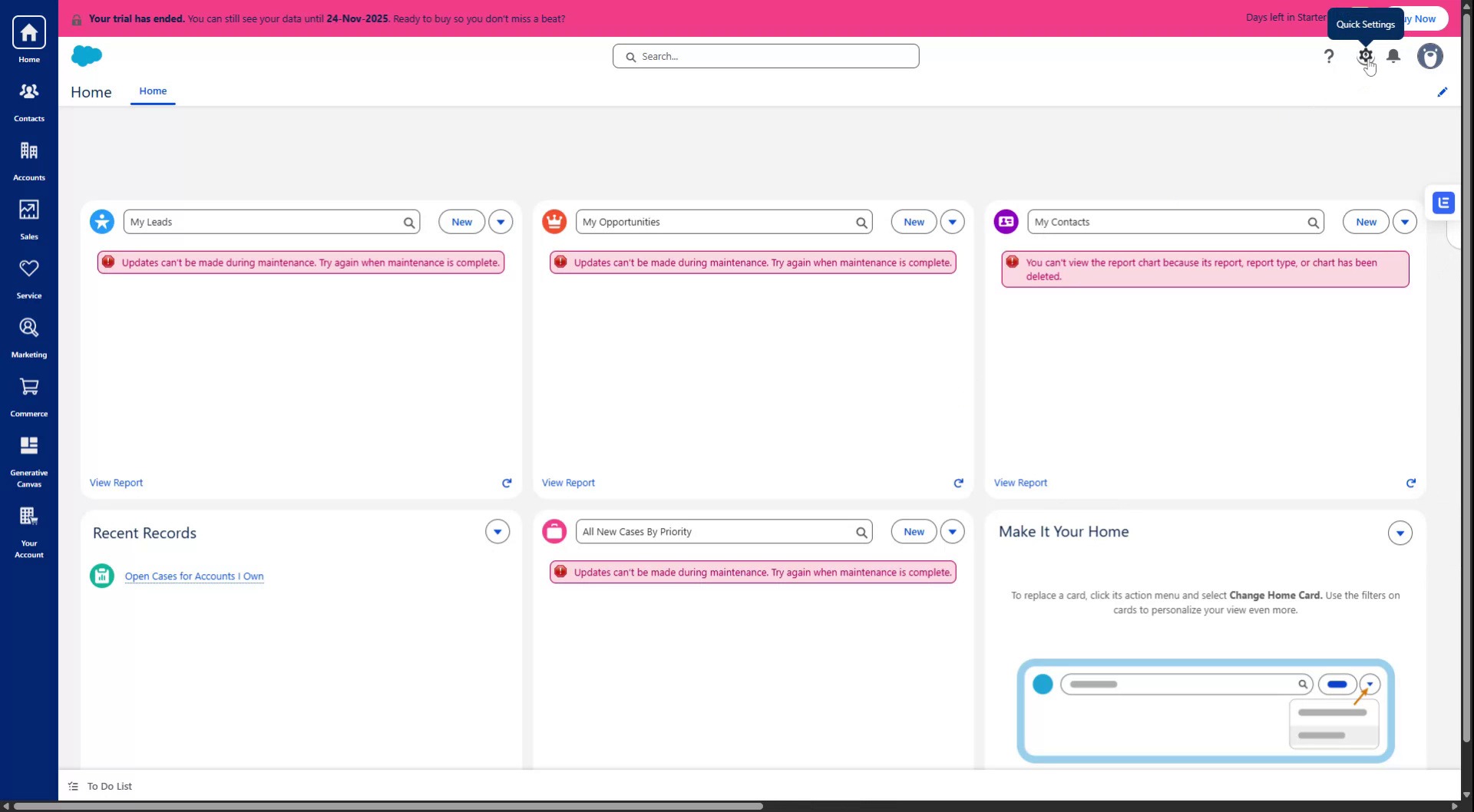The width and height of the screenshot is (1474, 812).
Task: Open the Commerce section
Action: click(x=28, y=395)
